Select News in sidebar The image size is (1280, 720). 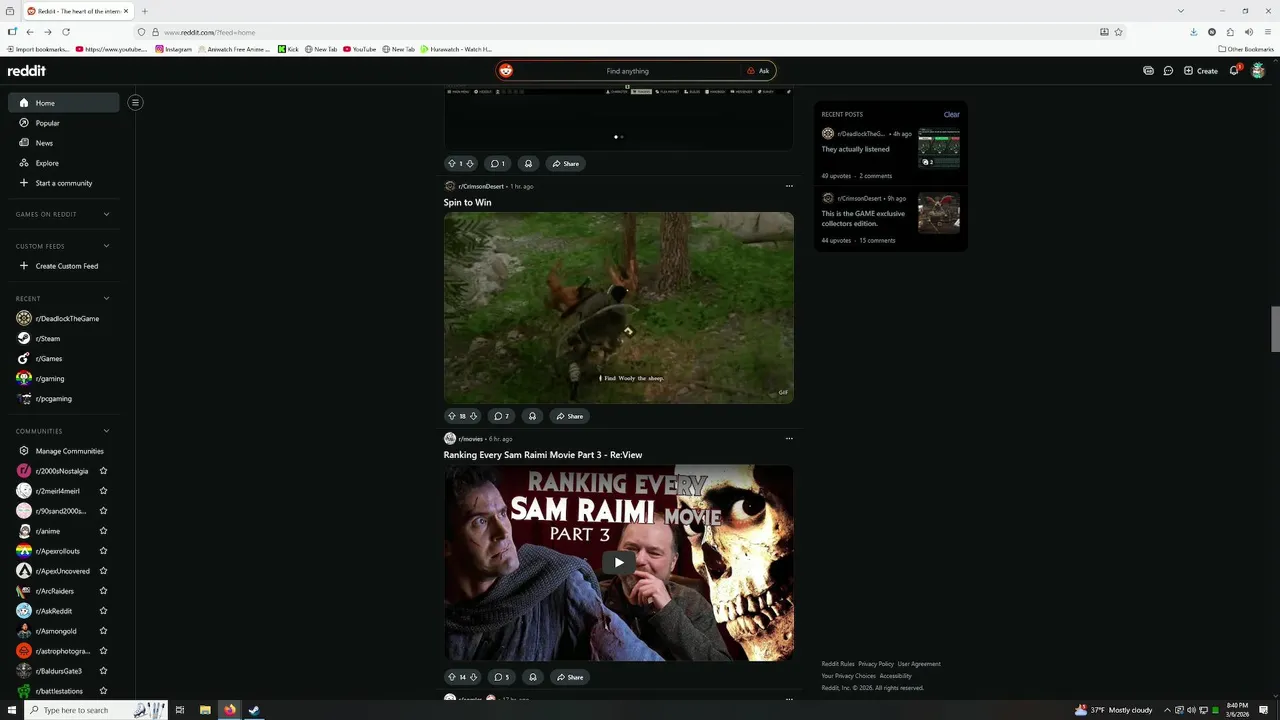pyautogui.click(x=64, y=143)
